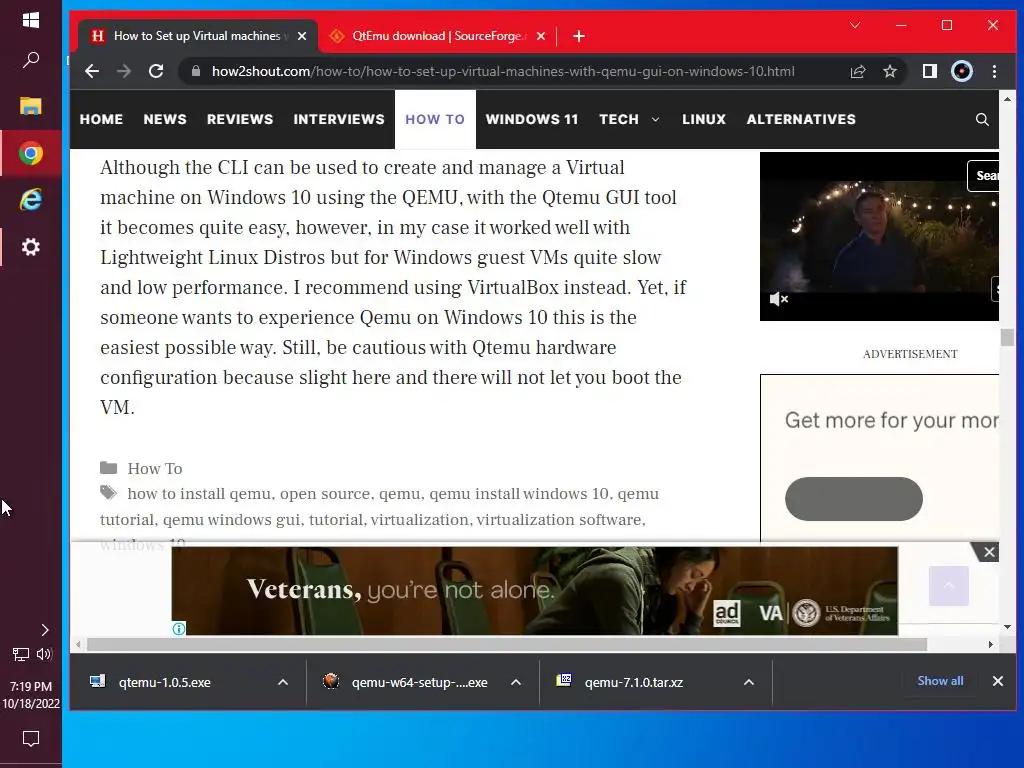Open the NEWS section

165,120
